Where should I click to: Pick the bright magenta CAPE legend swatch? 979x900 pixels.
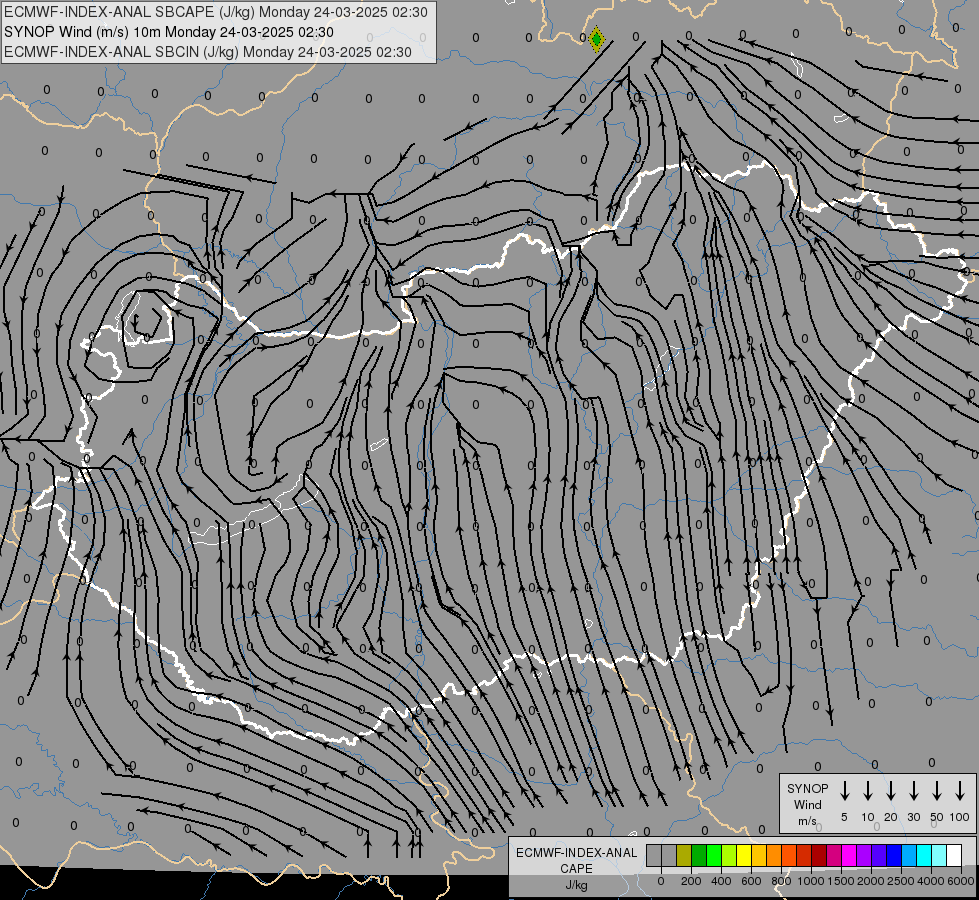850,855
